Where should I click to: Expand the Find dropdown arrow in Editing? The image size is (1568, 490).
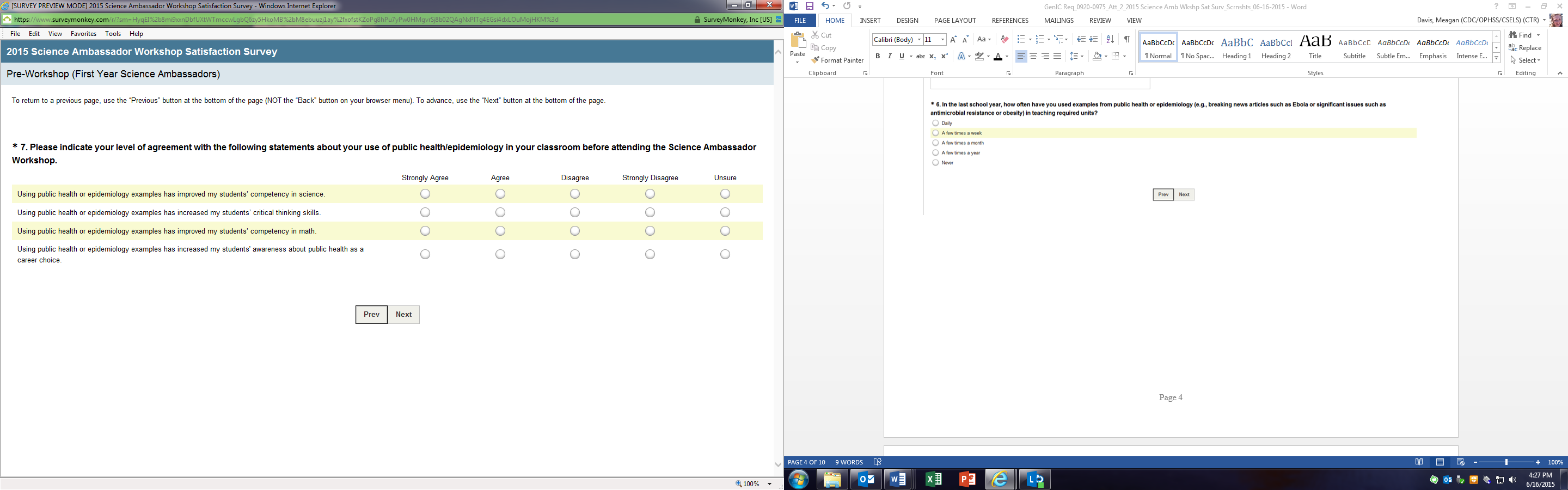point(1538,35)
